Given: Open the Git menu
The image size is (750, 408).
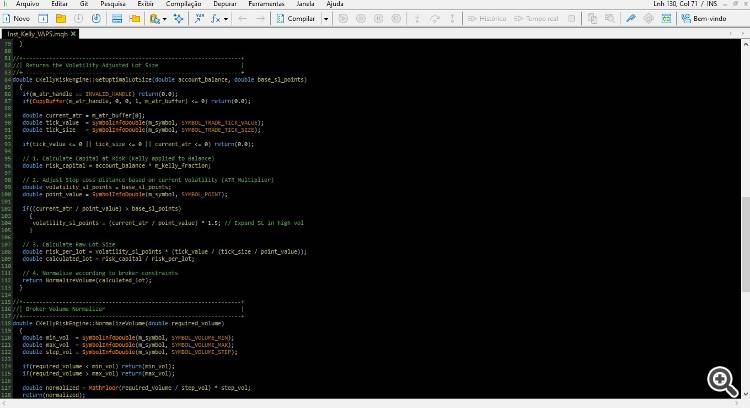Looking at the screenshot, I should coord(84,4).
